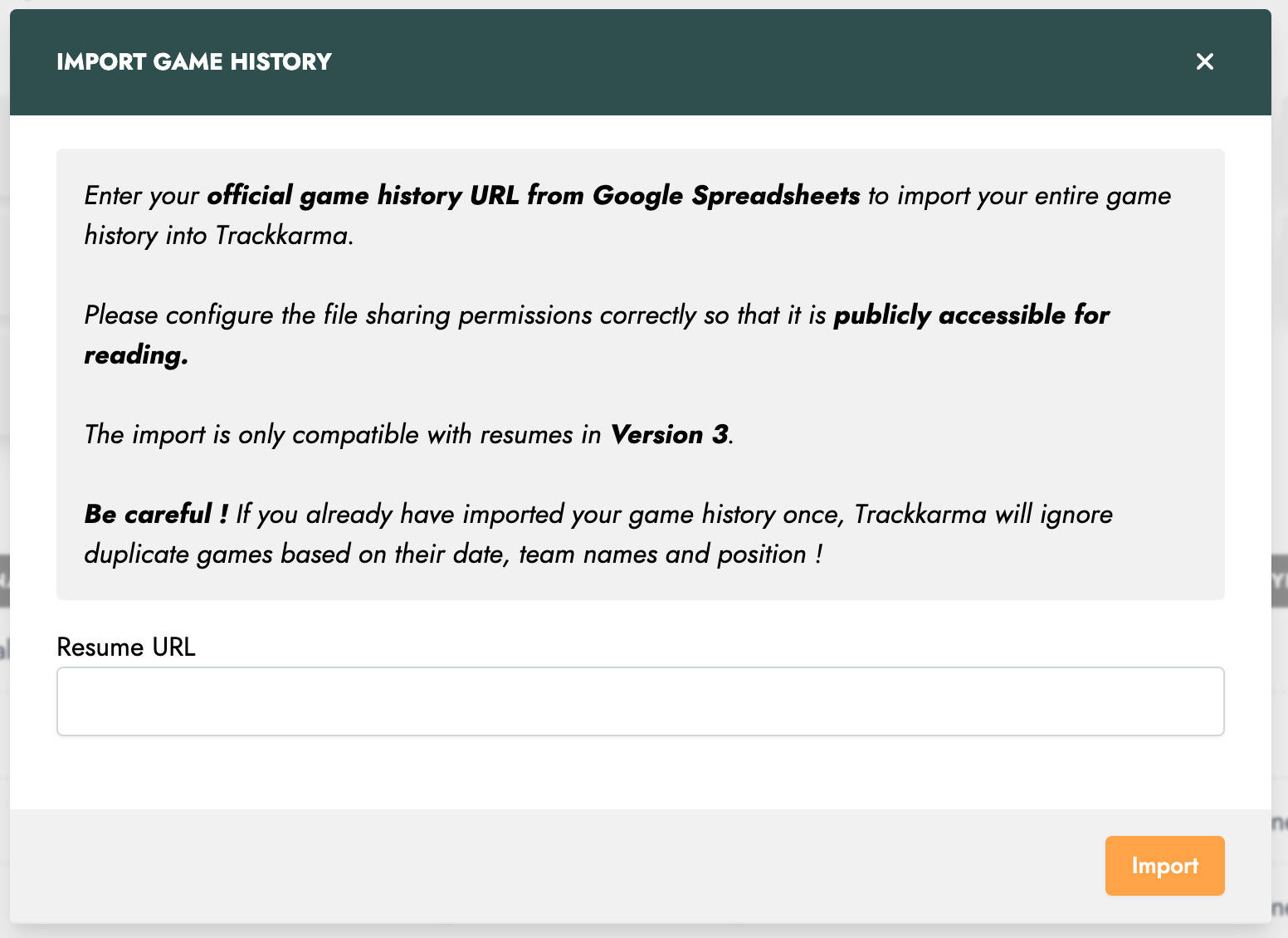Screen dimensions: 1288x938
Task: Click the bold 'publicly accessible for' text
Action: 971,315
